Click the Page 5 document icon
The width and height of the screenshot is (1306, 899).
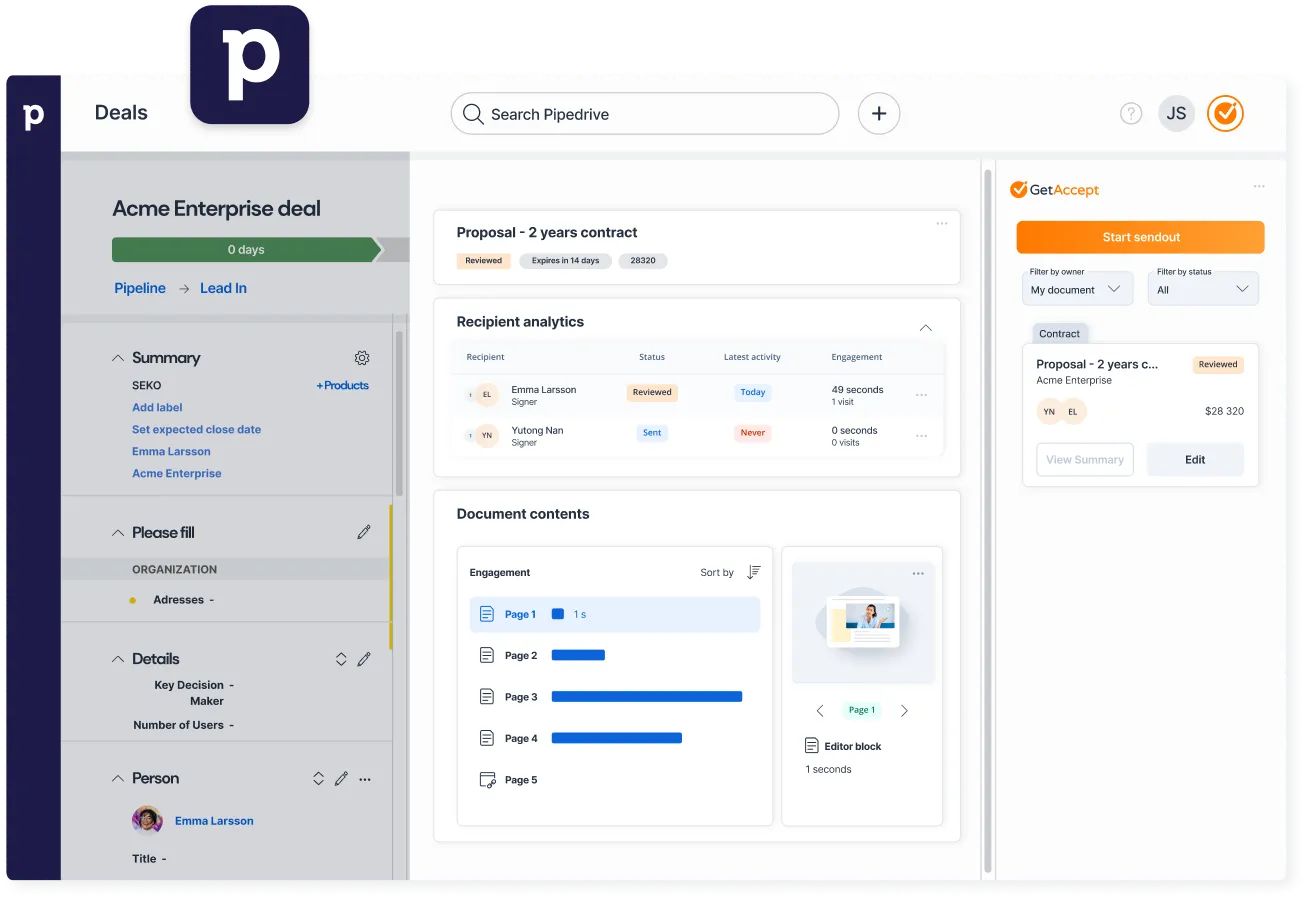coord(487,780)
